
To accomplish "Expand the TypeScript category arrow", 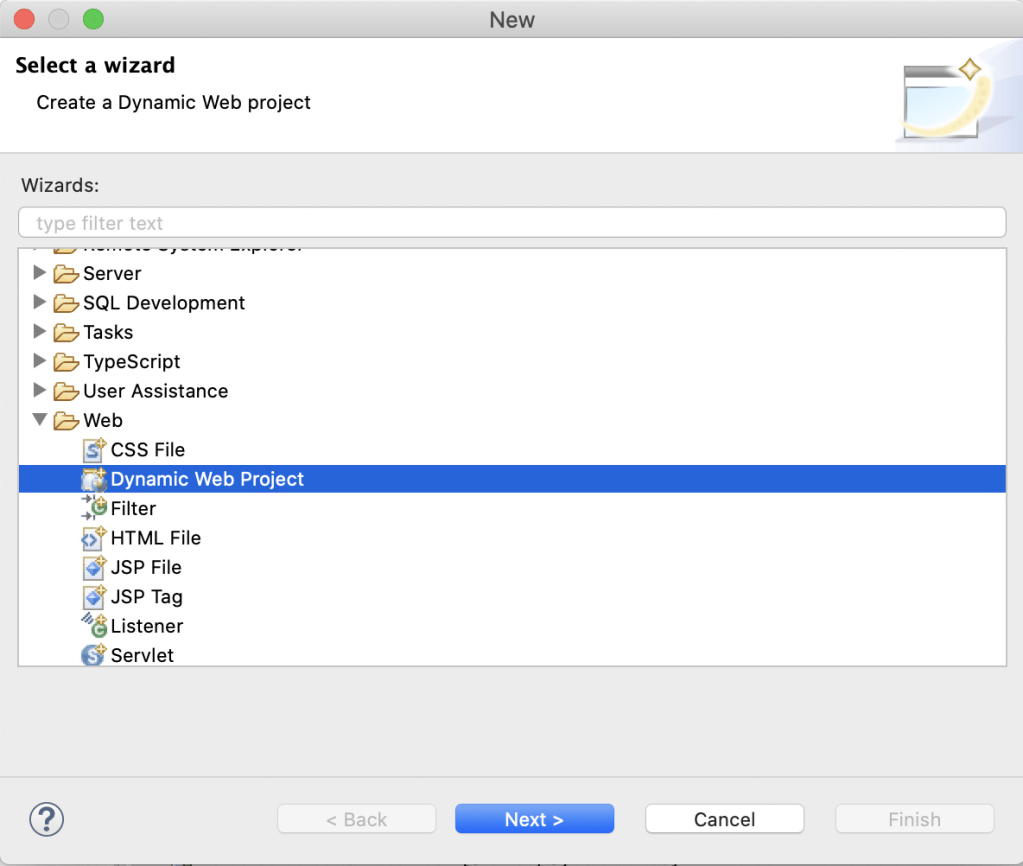I will click(40, 361).
